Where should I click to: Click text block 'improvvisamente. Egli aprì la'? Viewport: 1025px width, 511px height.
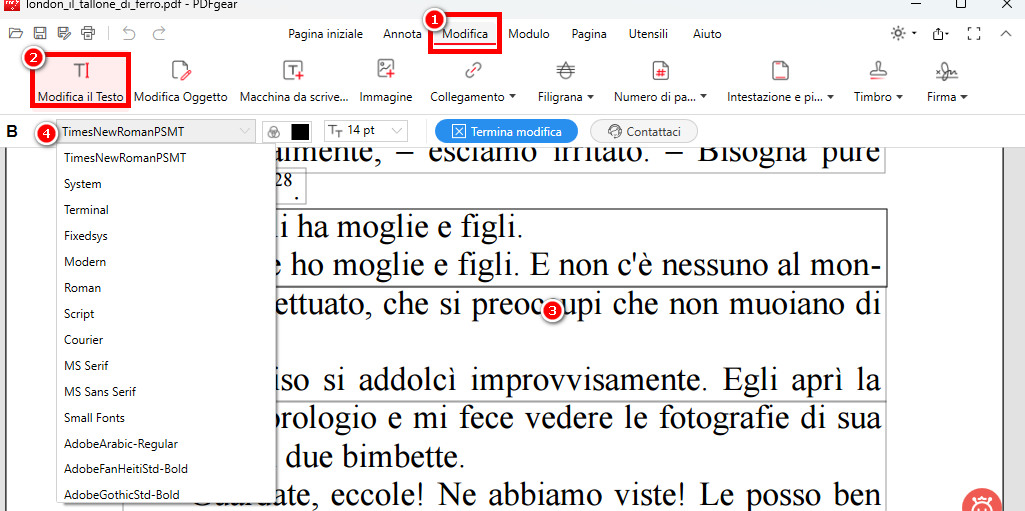click(675, 381)
